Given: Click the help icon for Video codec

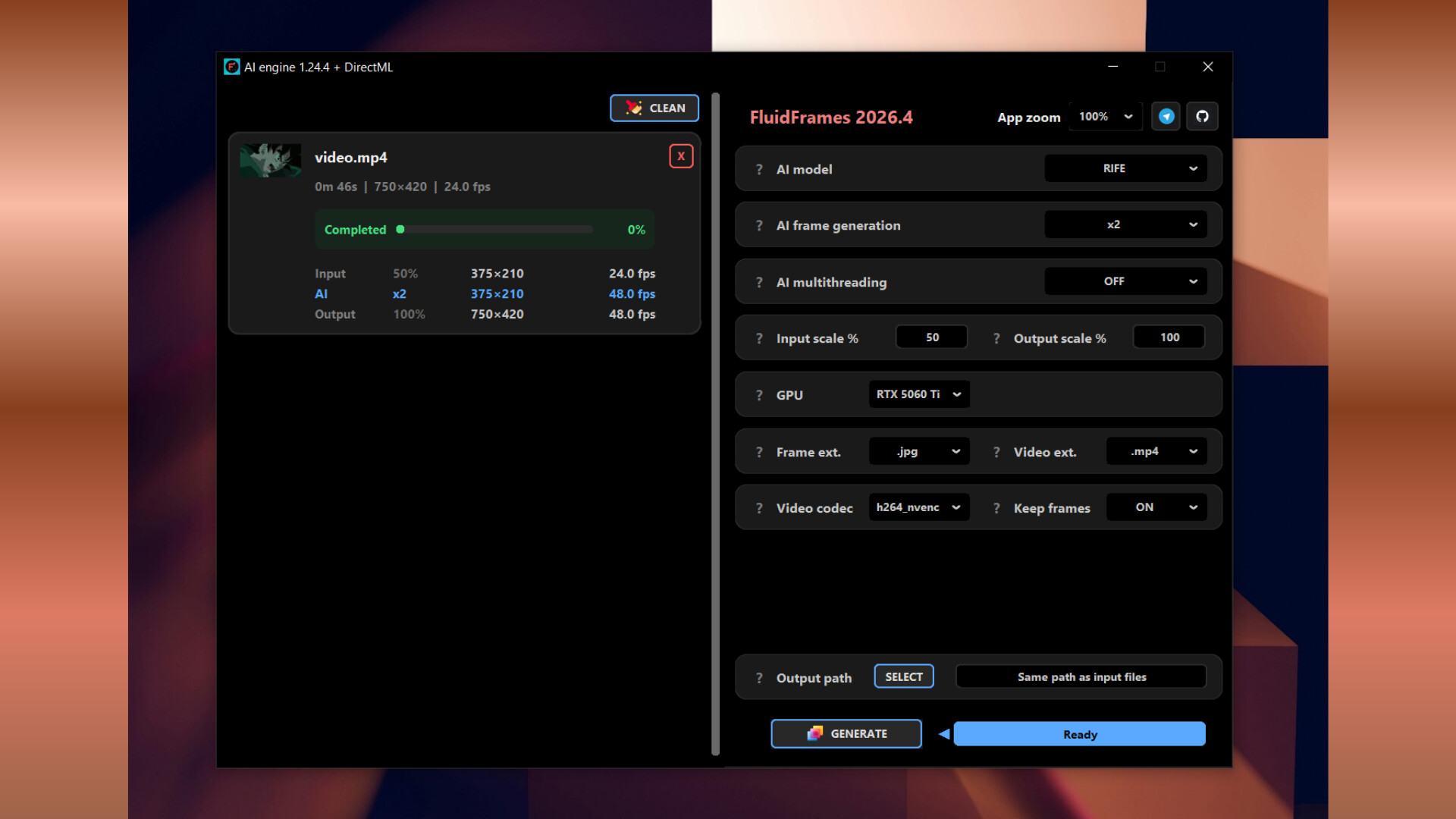Looking at the screenshot, I should [x=759, y=508].
